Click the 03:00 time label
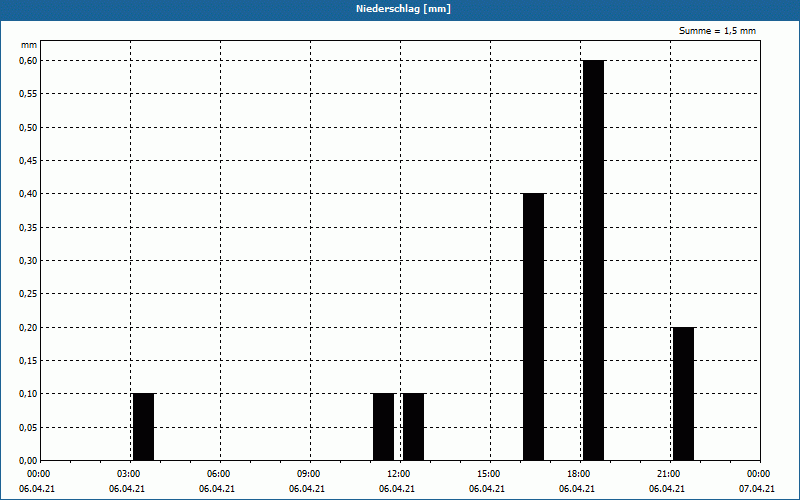 tap(129, 474)
